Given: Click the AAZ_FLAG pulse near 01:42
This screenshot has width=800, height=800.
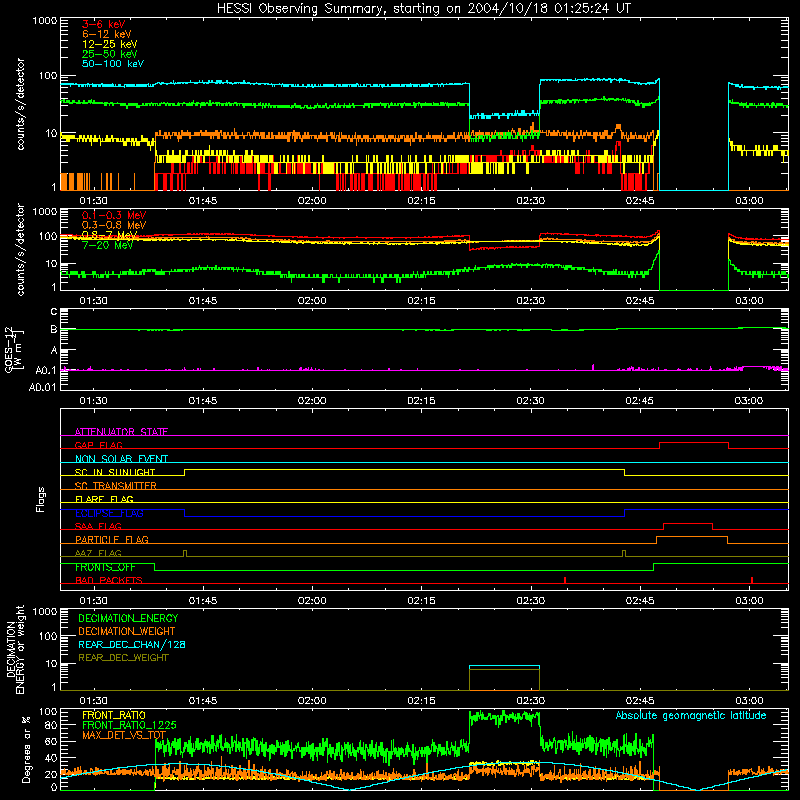Looking at the screenshot, I should (x=185, y=554).
